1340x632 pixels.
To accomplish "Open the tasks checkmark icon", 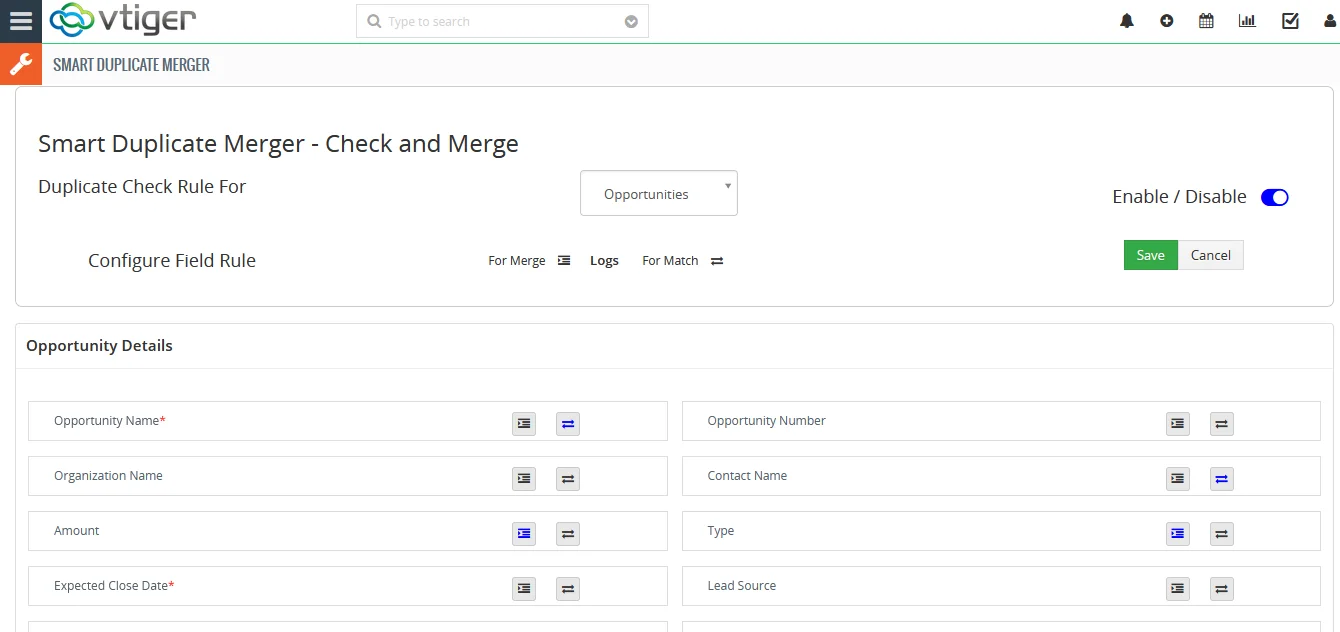I will (1290, 21).
